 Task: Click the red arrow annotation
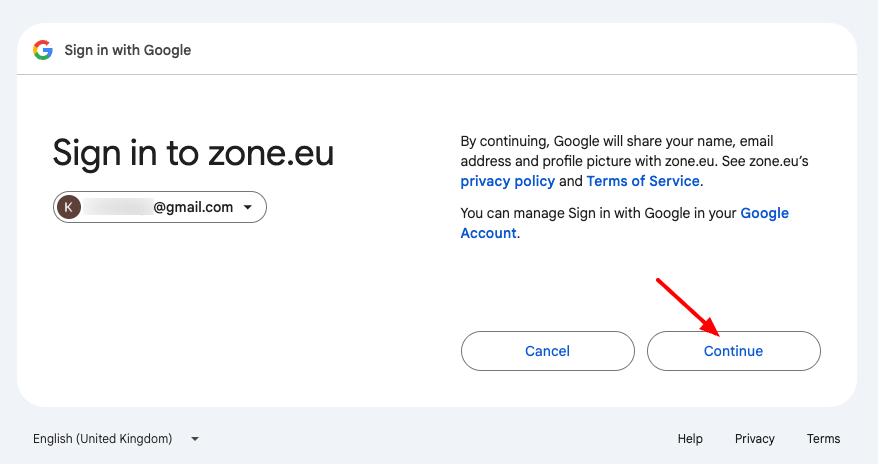687,306
